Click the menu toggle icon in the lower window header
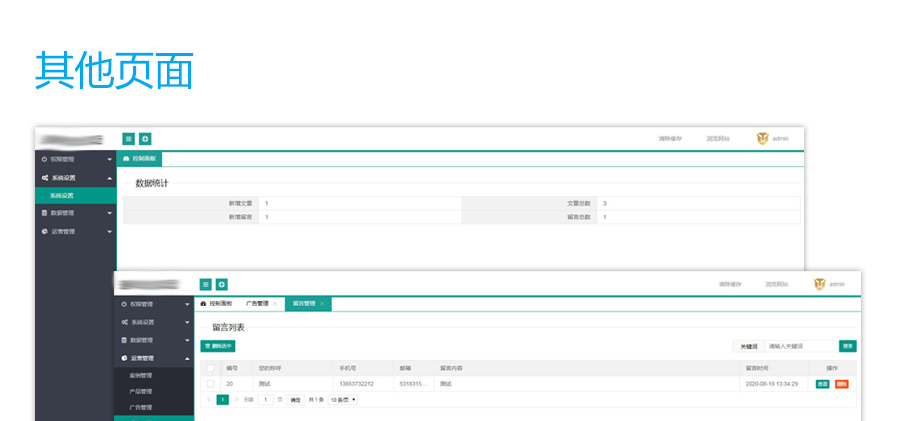 pos(206,284)
